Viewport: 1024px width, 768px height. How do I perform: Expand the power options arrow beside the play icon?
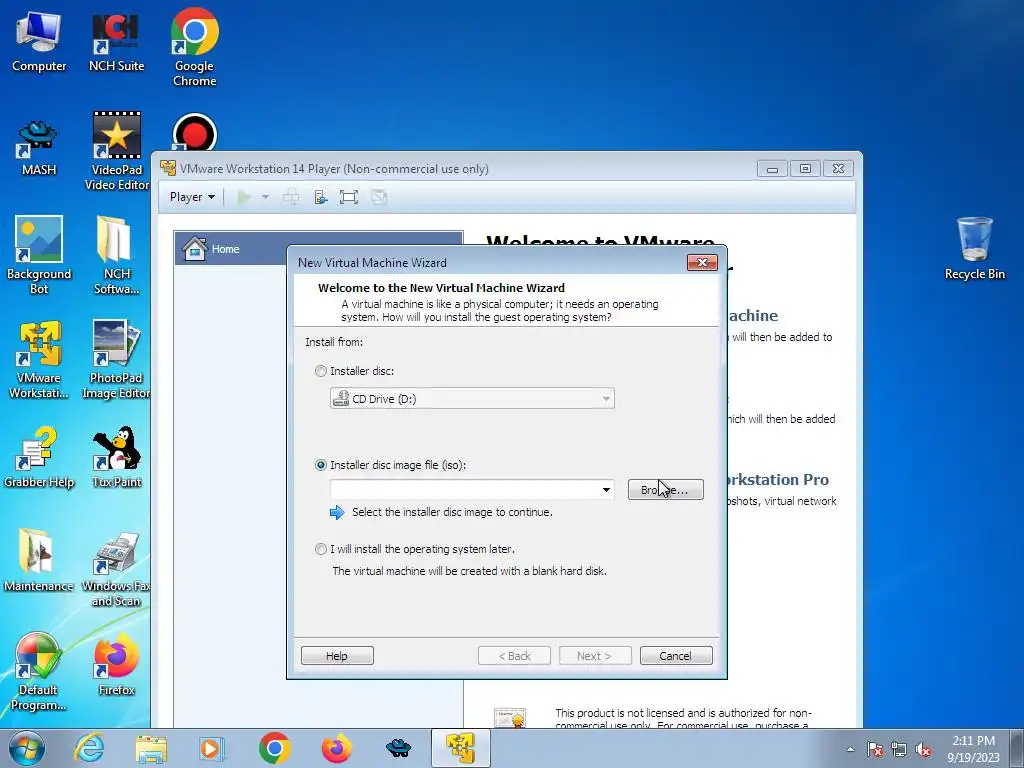[265, 197]
